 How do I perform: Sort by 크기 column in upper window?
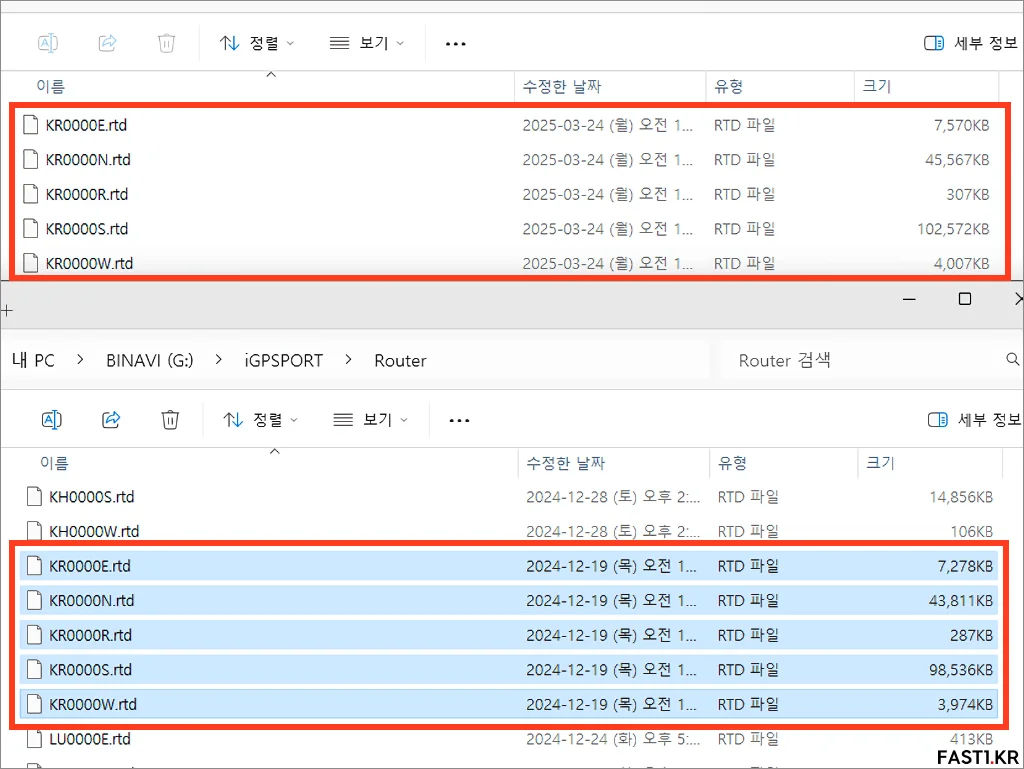click(x=876, y=86)
